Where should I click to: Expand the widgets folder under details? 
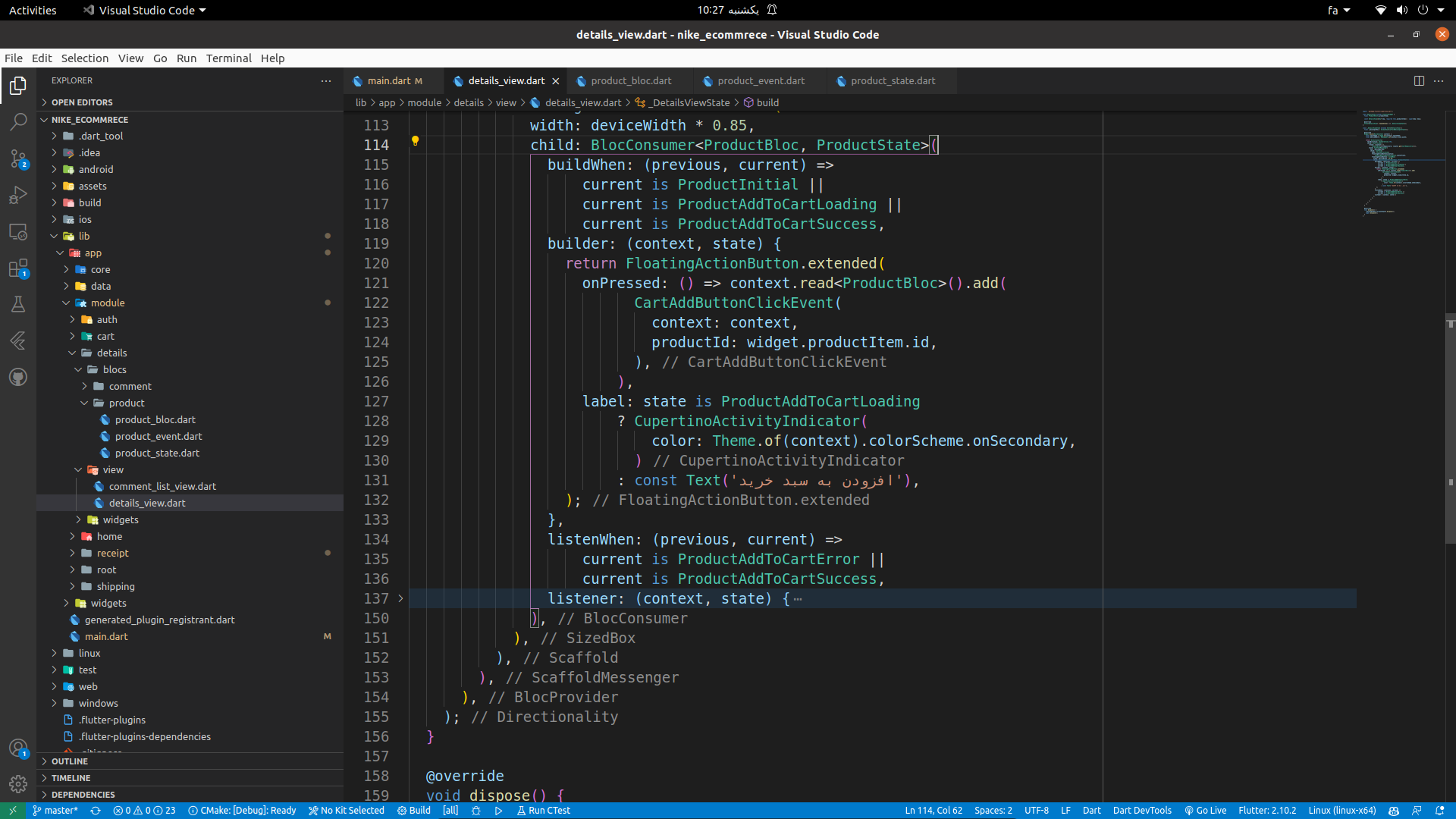point(190,519)
